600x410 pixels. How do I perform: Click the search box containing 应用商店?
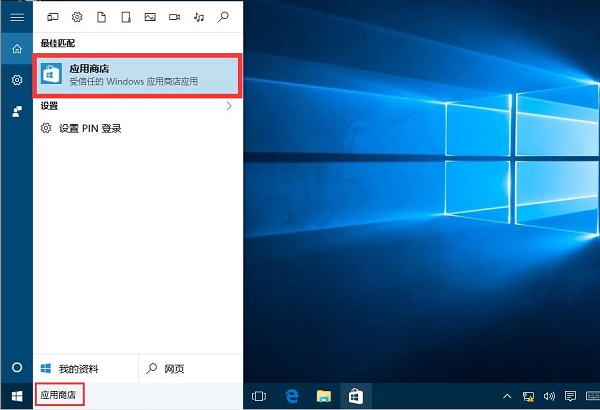(60, 395)
